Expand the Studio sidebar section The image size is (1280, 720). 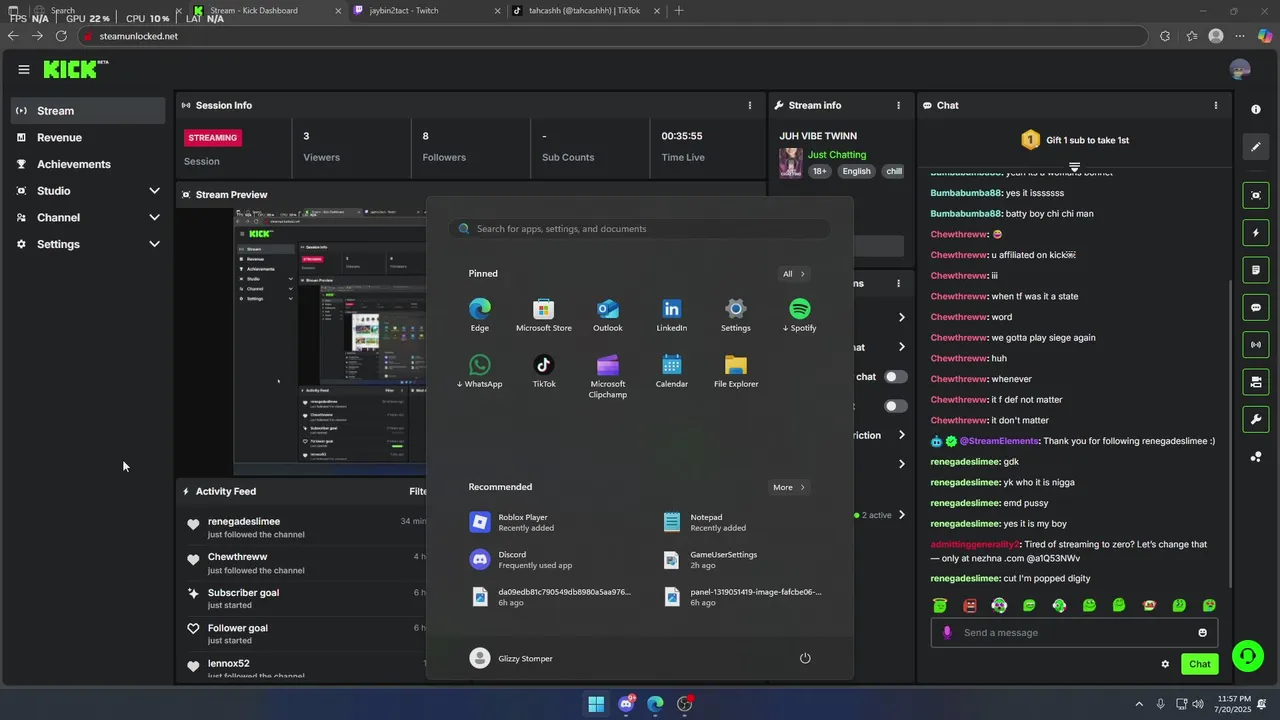[x=88, y=191]
